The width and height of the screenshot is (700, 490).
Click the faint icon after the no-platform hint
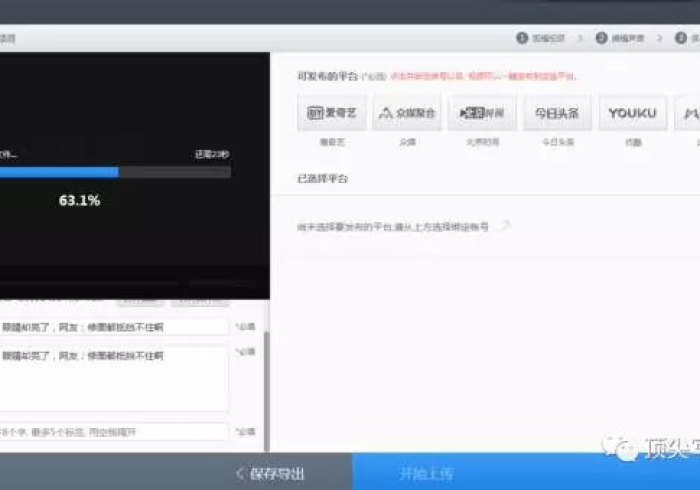pyautogui.click(x=504, y=226)
